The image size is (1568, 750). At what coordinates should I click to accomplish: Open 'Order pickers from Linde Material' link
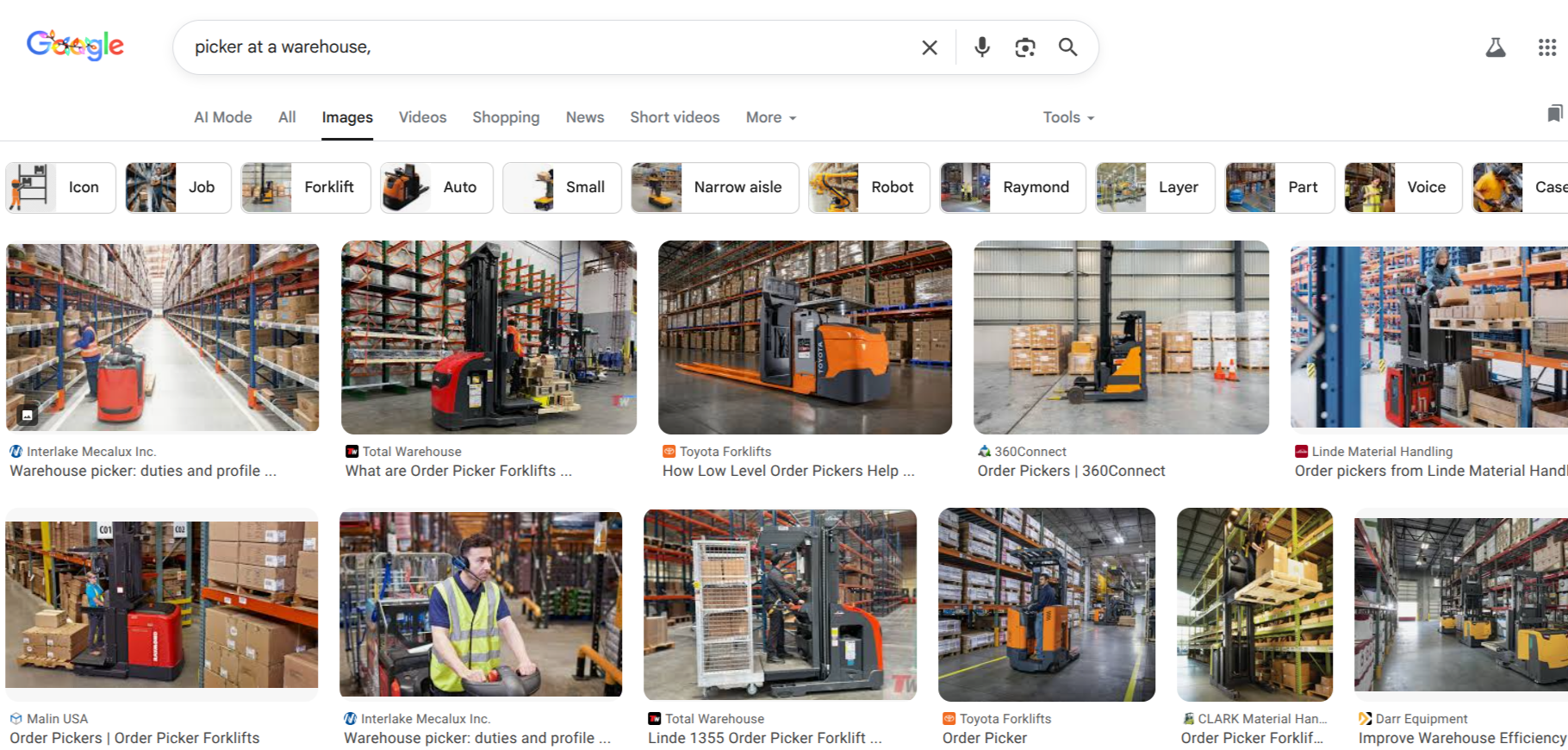pyautogui.click(x=1431, y=471)
